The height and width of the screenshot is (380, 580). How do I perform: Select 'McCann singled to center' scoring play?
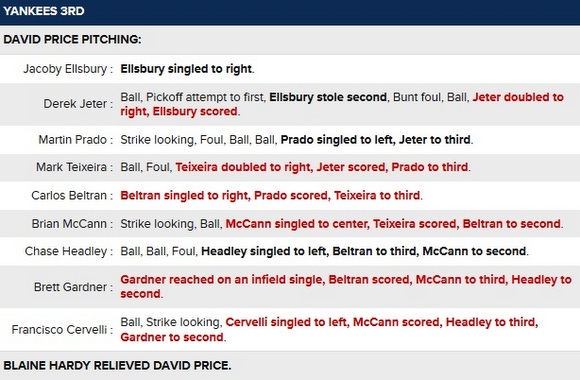(296, 223)
